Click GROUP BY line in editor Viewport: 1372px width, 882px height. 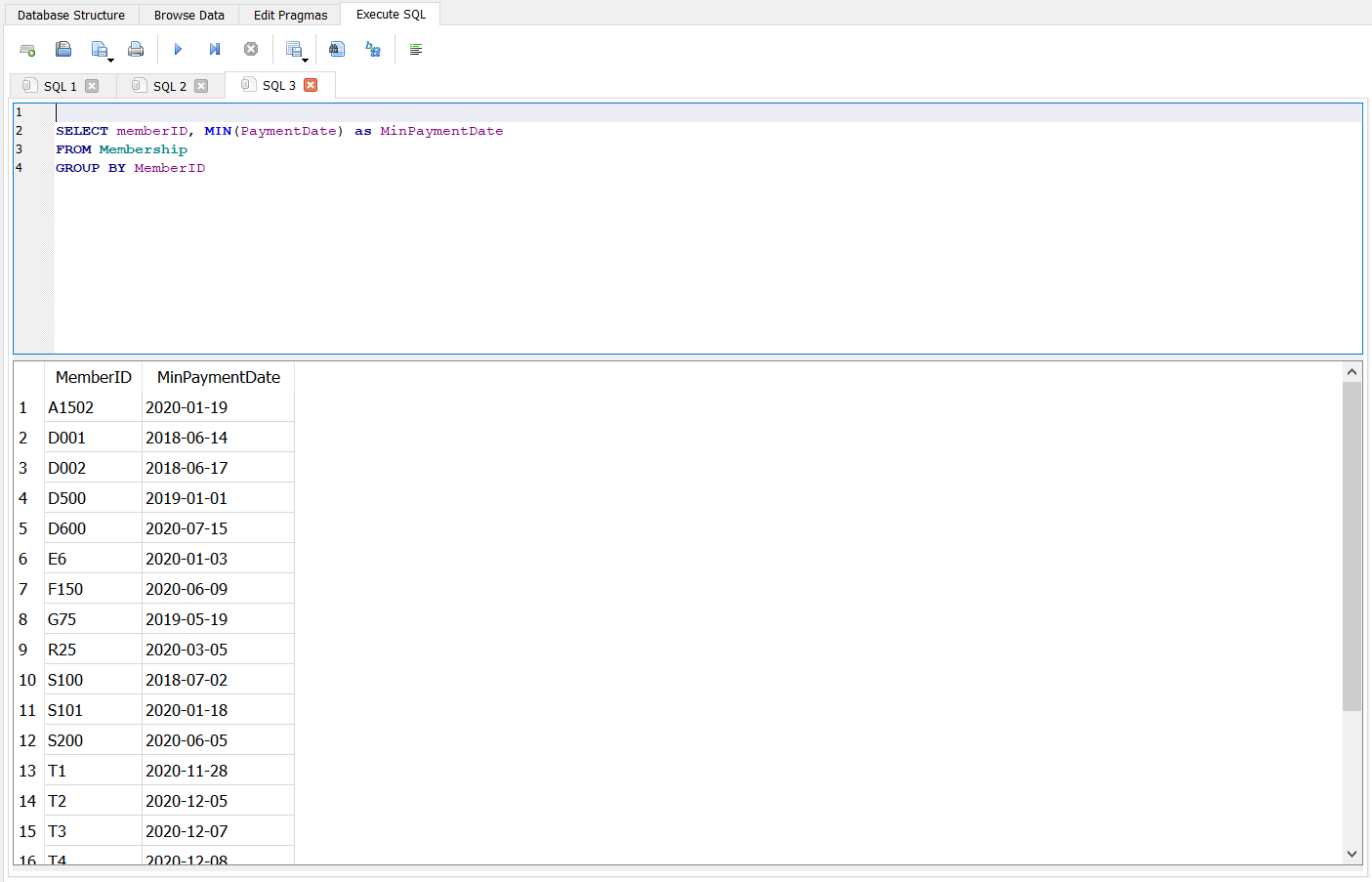pyautogui.click(x=130, y=168)
